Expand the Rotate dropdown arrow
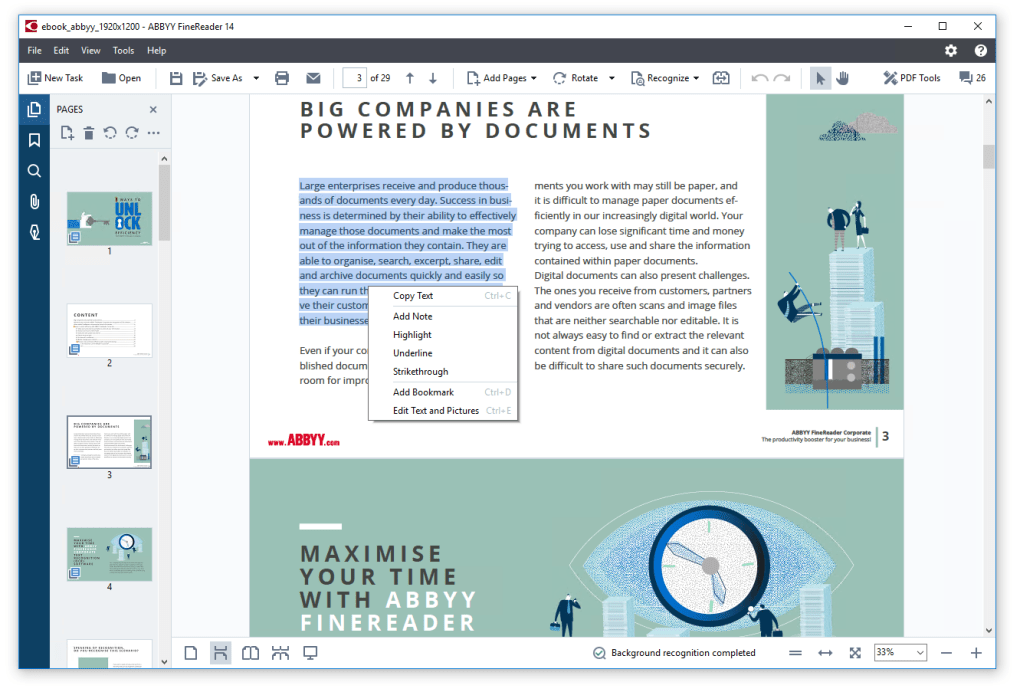This screenshot has height=692, width=1020. click(611, 78)
